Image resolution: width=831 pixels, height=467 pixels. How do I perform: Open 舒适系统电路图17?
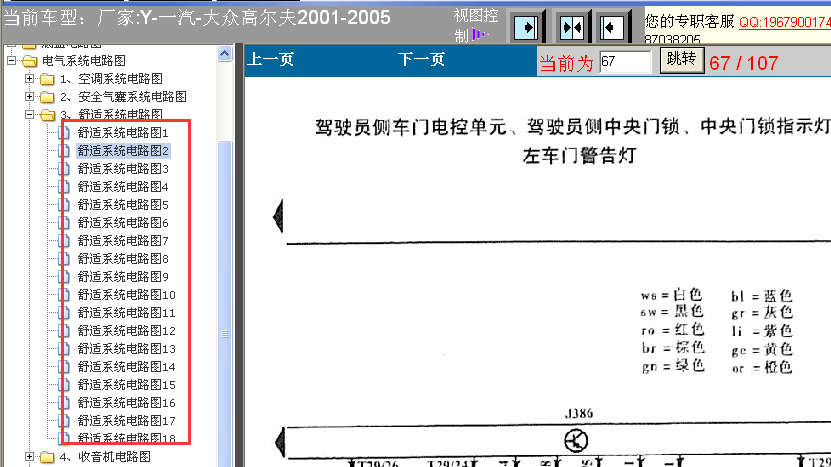127,421
